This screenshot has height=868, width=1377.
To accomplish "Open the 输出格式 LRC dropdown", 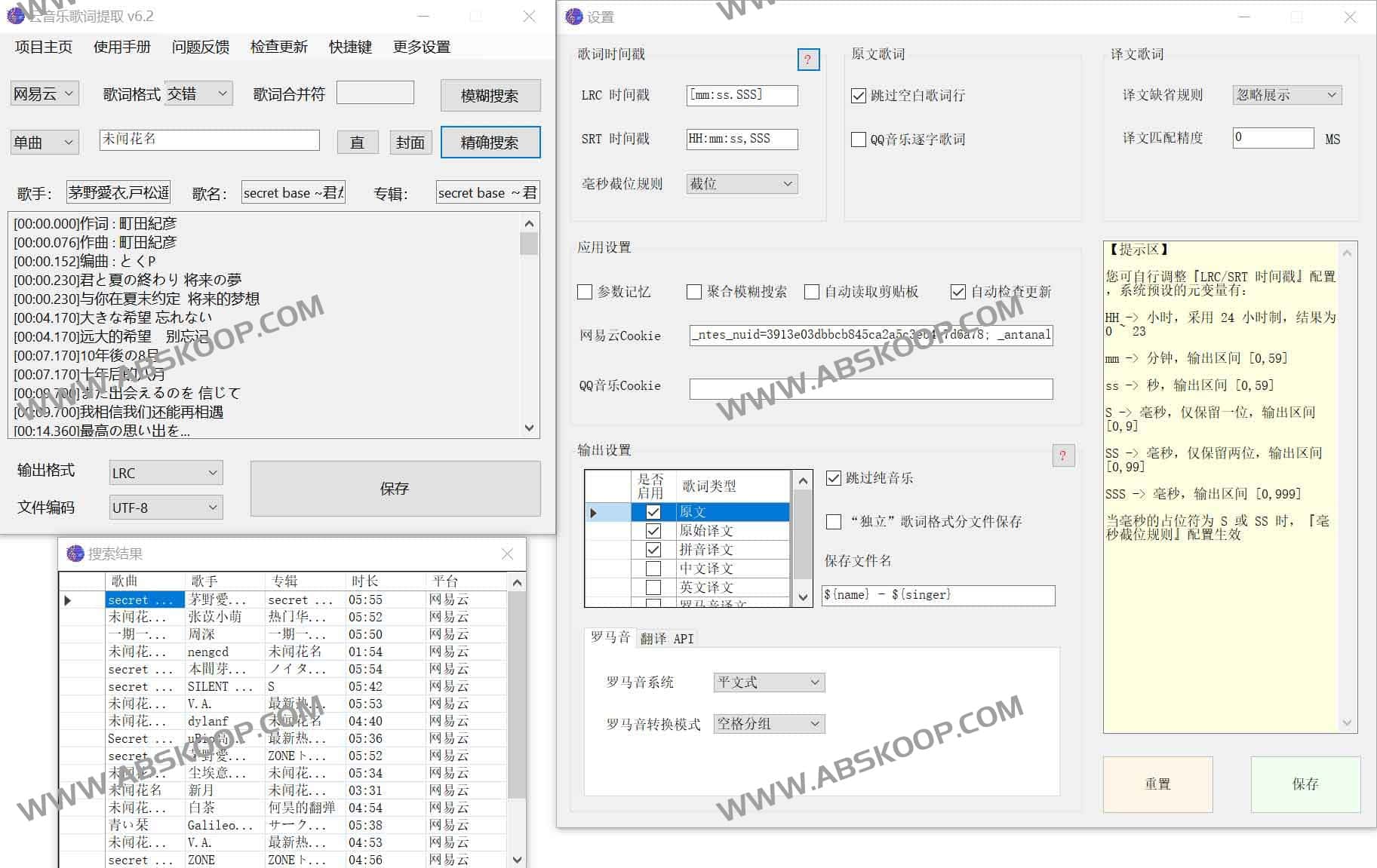I will pos(166,473).
